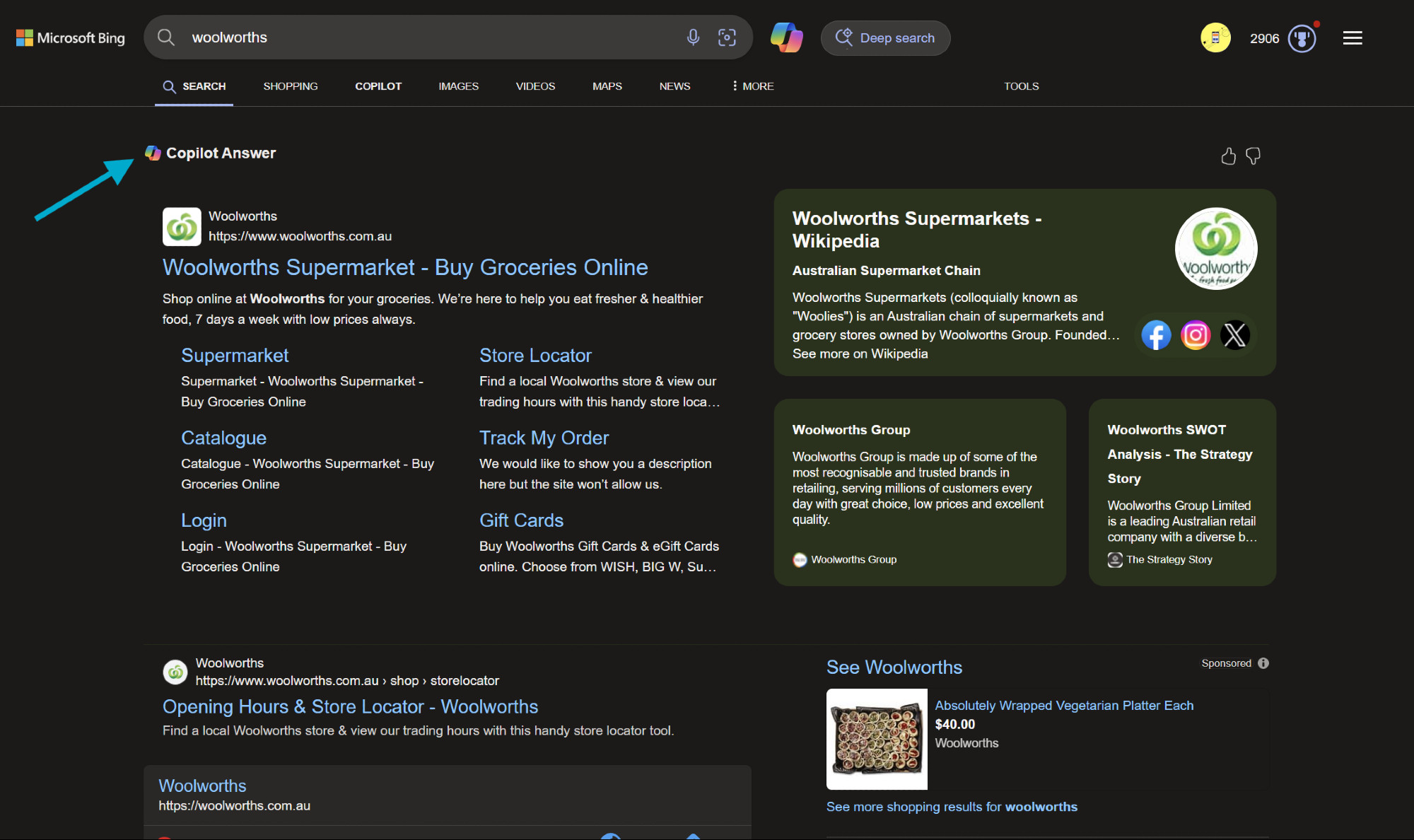Click the Copilot Answer logo icon
Screen dimensions: 1414x840
(x=153, y=153)
